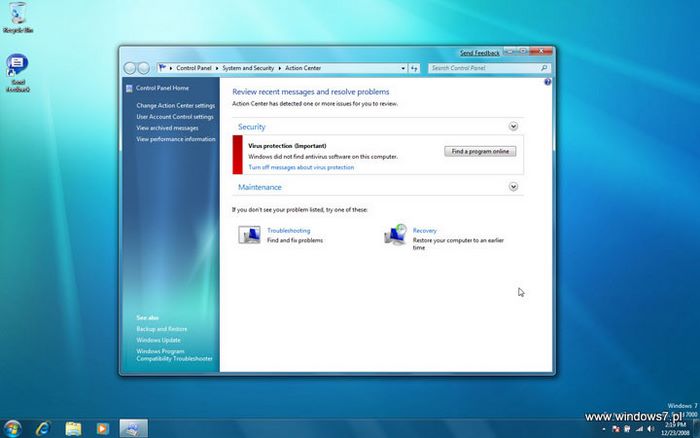Click 'Find and fix problems' description

pyautogui.click(x=295, y=240)
